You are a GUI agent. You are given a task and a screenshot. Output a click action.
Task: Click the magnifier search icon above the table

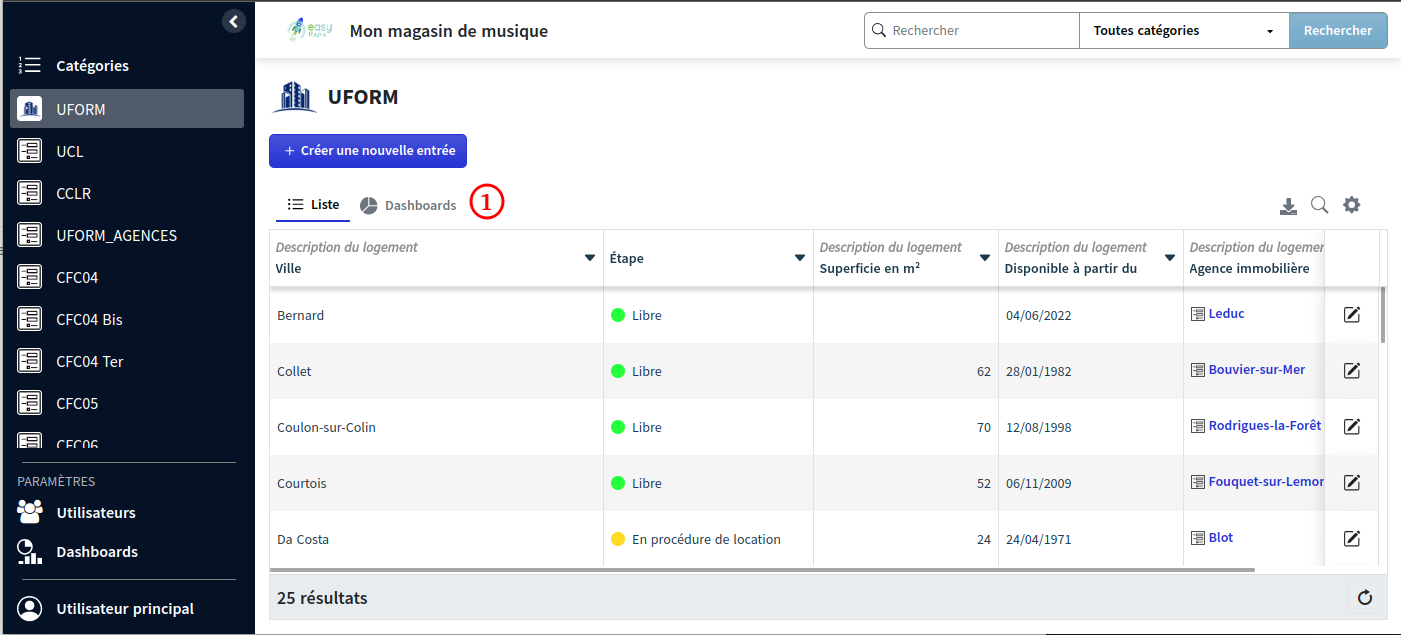click(x=1320, y=205)
